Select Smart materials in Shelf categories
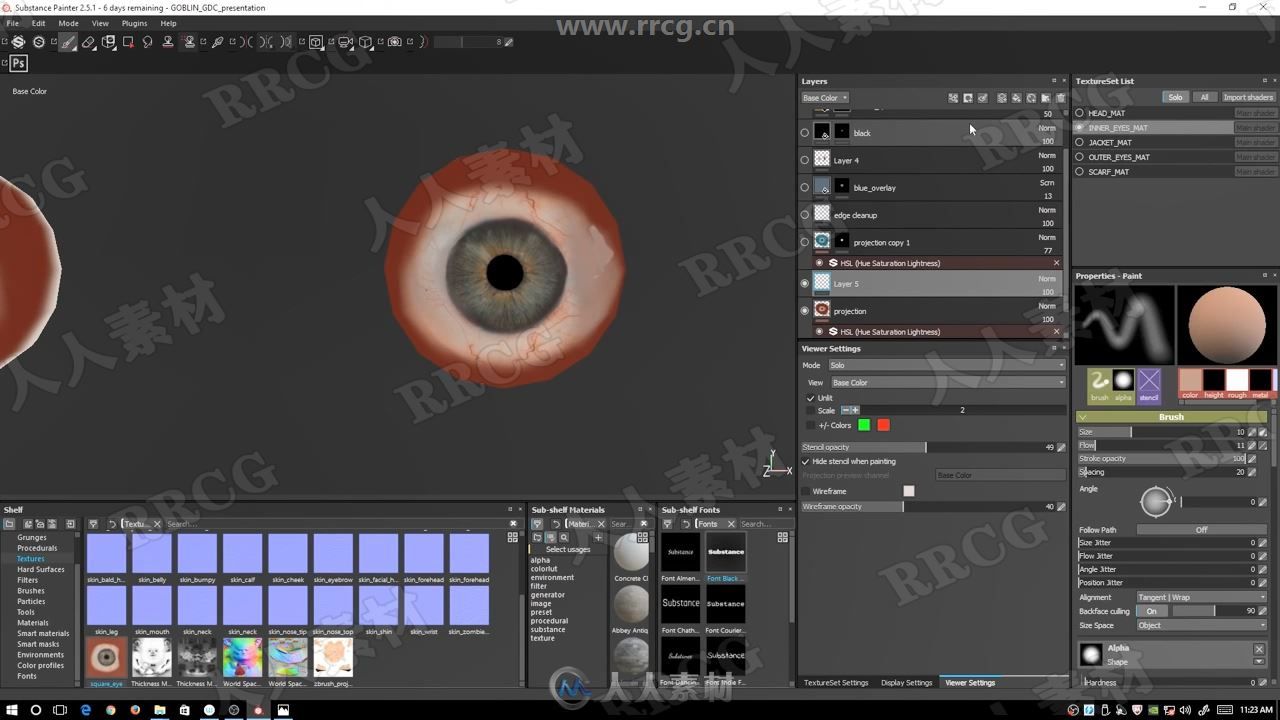This screenshot has width=1280, height=720. pyautogui.click(x=43, y=633)
